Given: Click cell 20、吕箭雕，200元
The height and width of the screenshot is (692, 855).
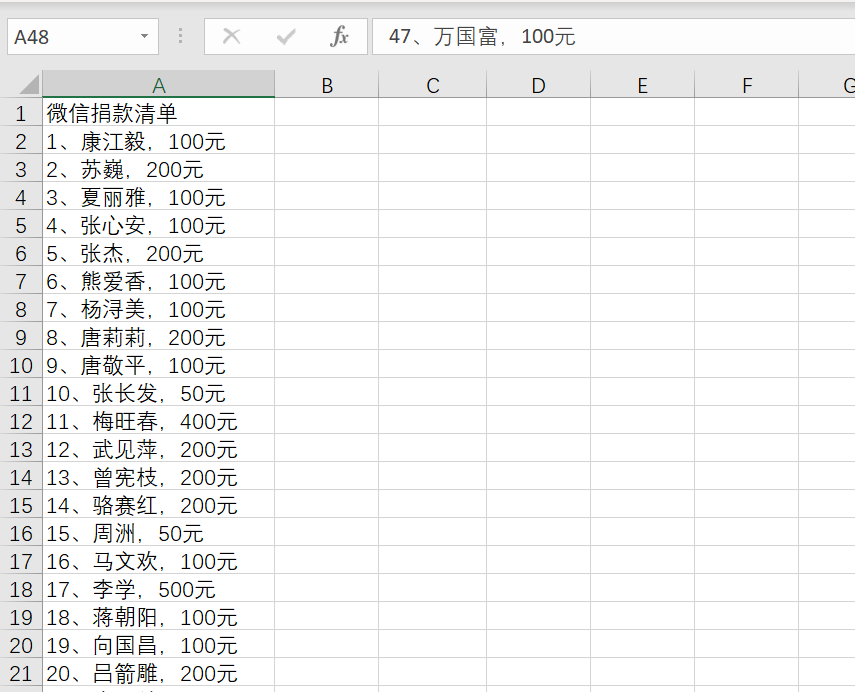Looking at the screenshot, I should tap(158, 673).
